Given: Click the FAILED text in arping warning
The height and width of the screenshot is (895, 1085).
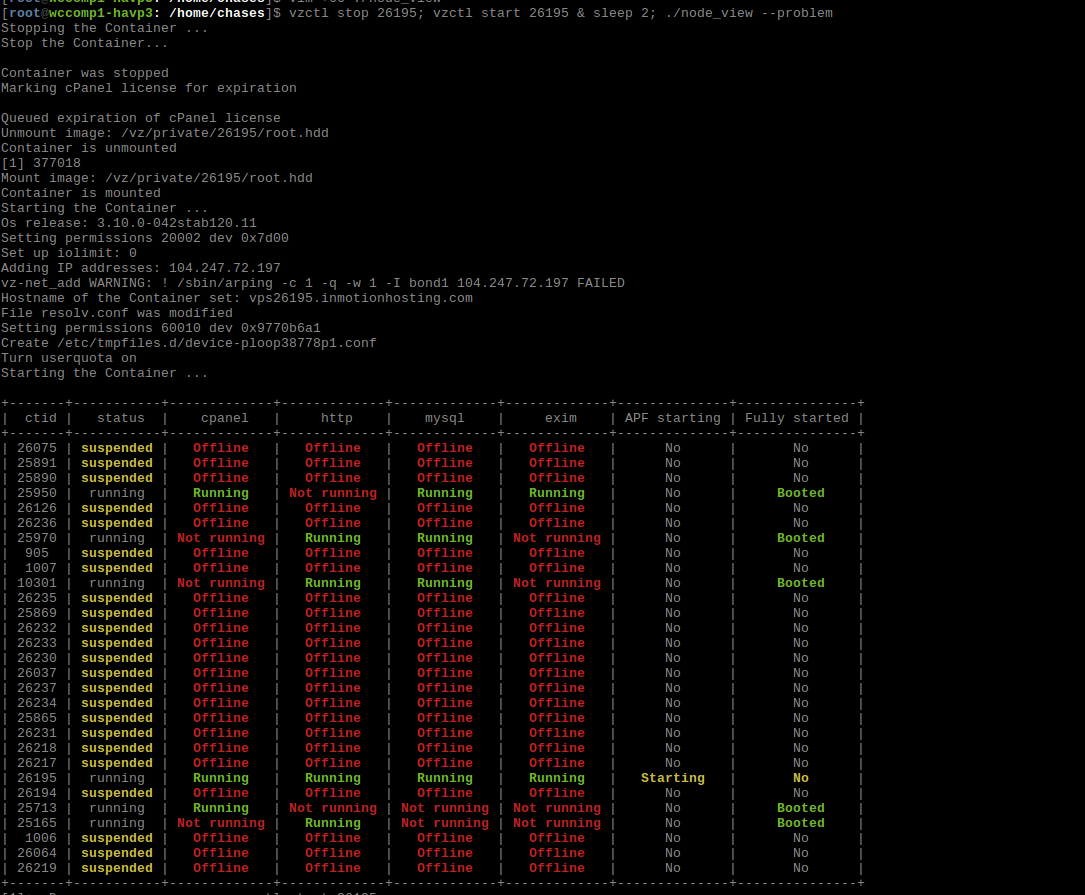Looking at the screenshot, I should (x=600, y=283).
